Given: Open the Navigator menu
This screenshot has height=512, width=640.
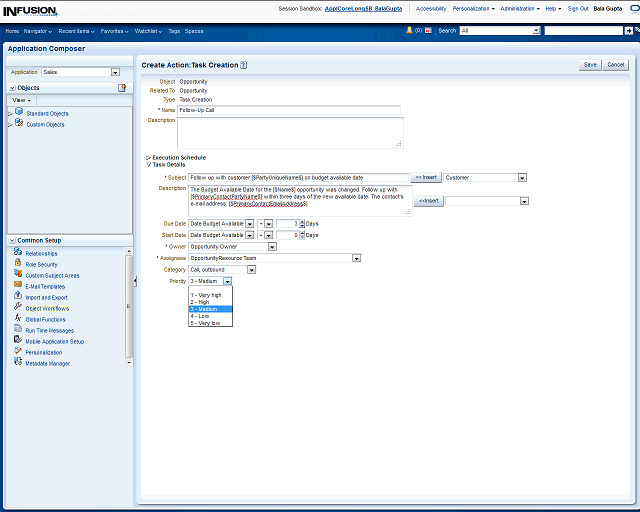Looking at the screenshot, I should (x=39, y=31).
